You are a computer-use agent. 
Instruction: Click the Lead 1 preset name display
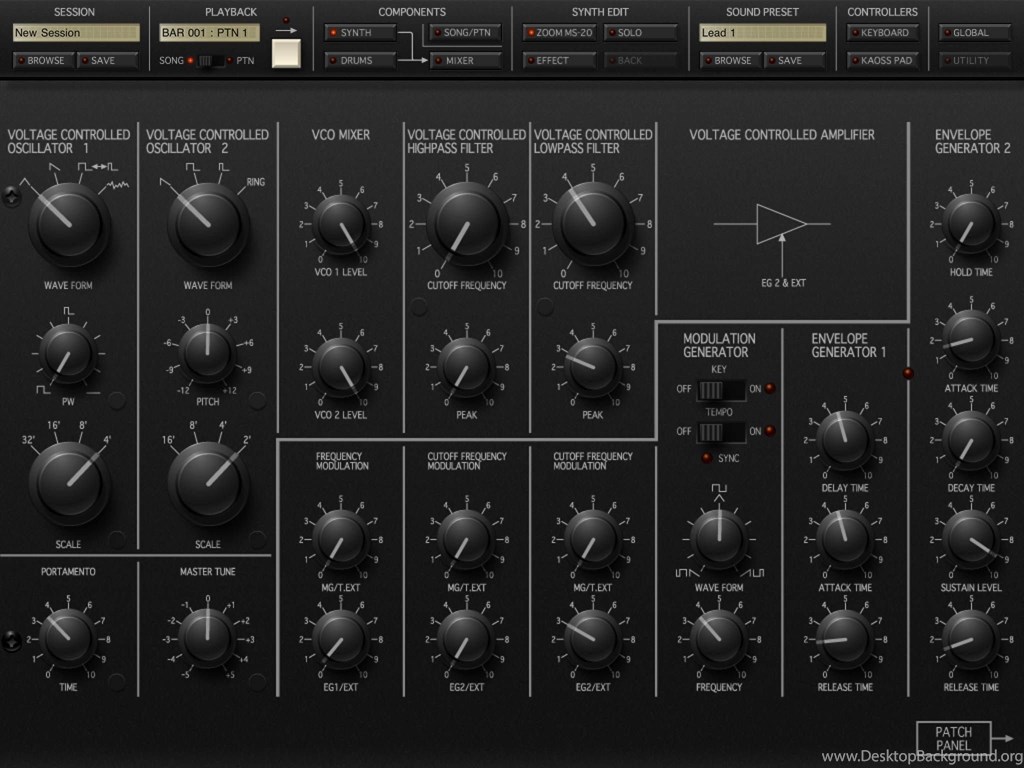763,33
